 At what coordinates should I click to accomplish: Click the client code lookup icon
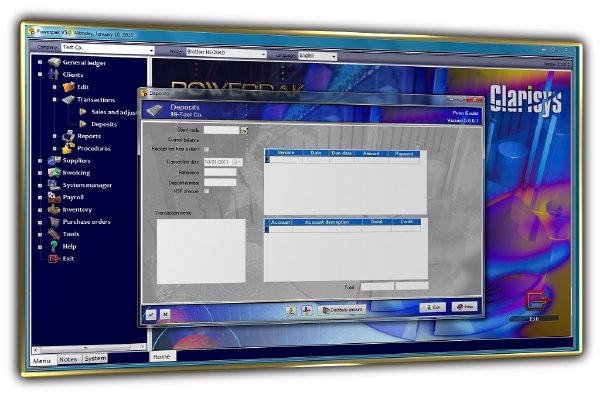(x=244, y=131)
